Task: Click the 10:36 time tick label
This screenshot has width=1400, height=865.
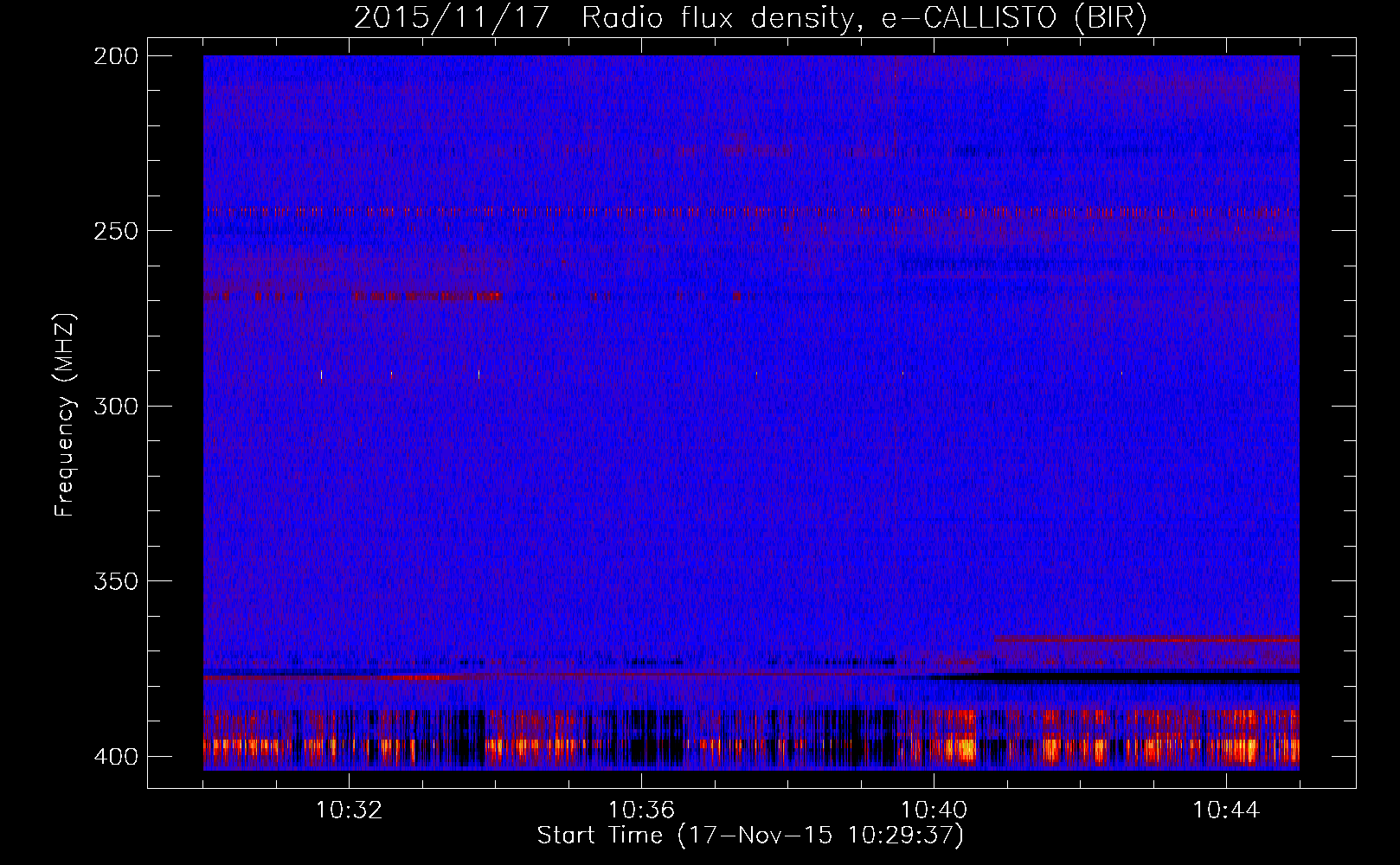Action: [641, 811]
